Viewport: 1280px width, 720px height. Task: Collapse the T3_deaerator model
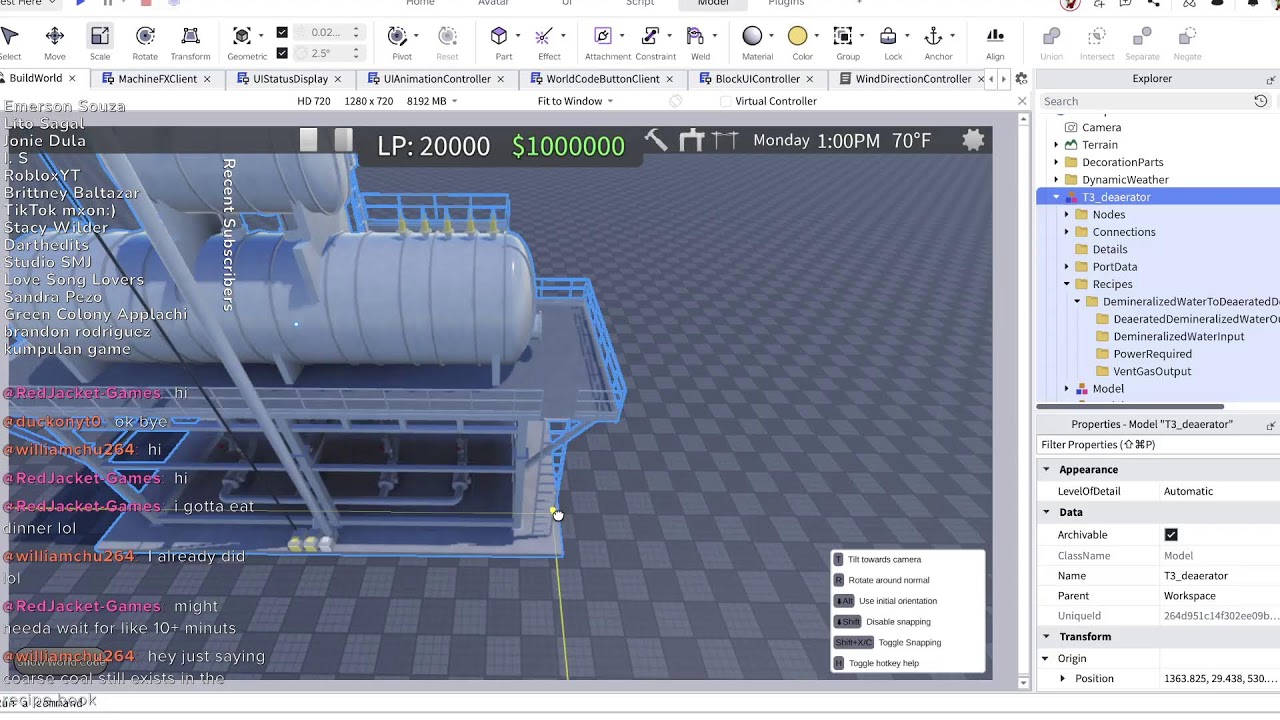(x=1056, y=197)
